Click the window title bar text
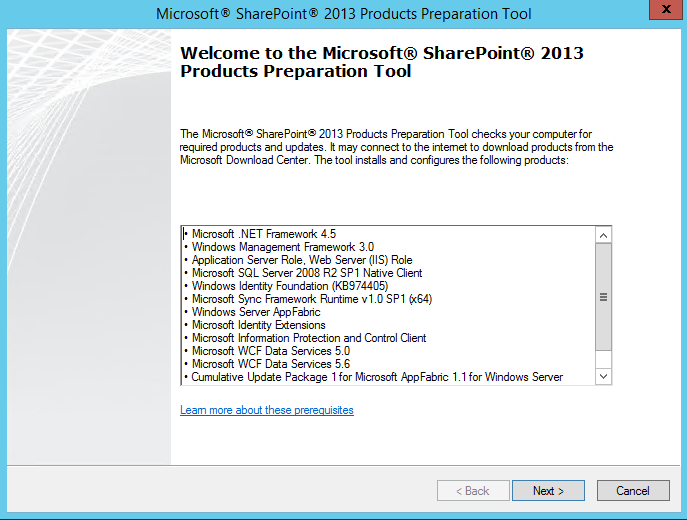 point(344,14)
